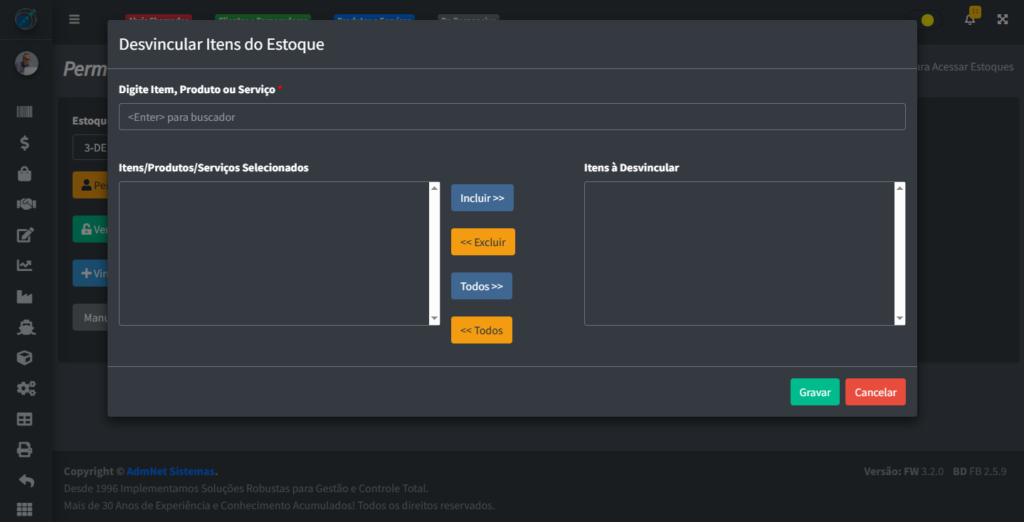The height and width of the screenshot is (522, 1024).
Task: Click the notification bell icon
Action: [x=969, y=19]
